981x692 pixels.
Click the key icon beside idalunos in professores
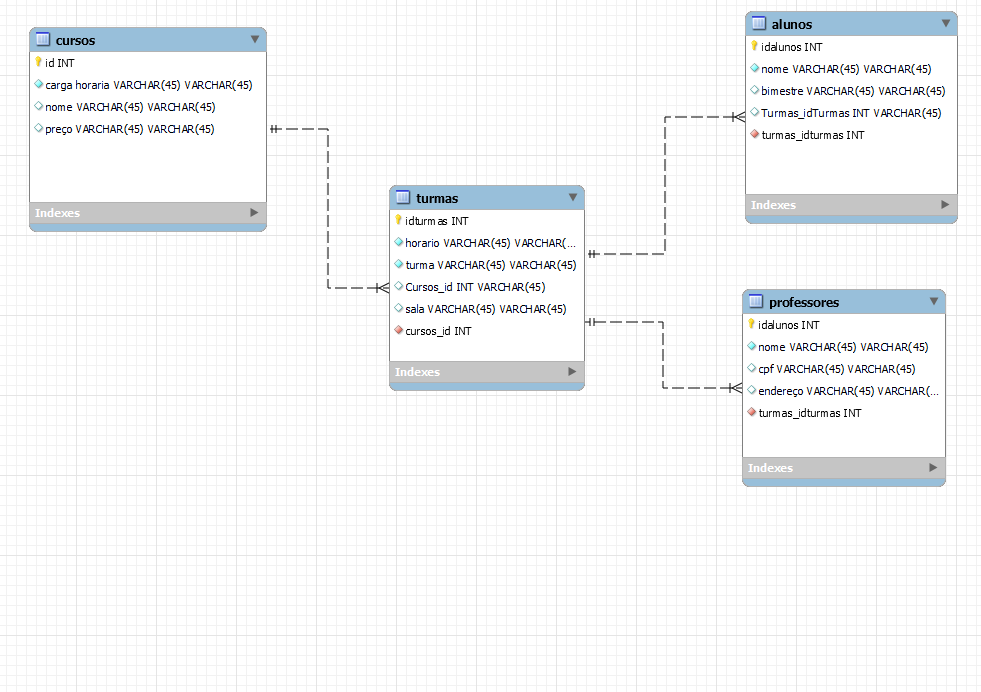click(753, 324)
